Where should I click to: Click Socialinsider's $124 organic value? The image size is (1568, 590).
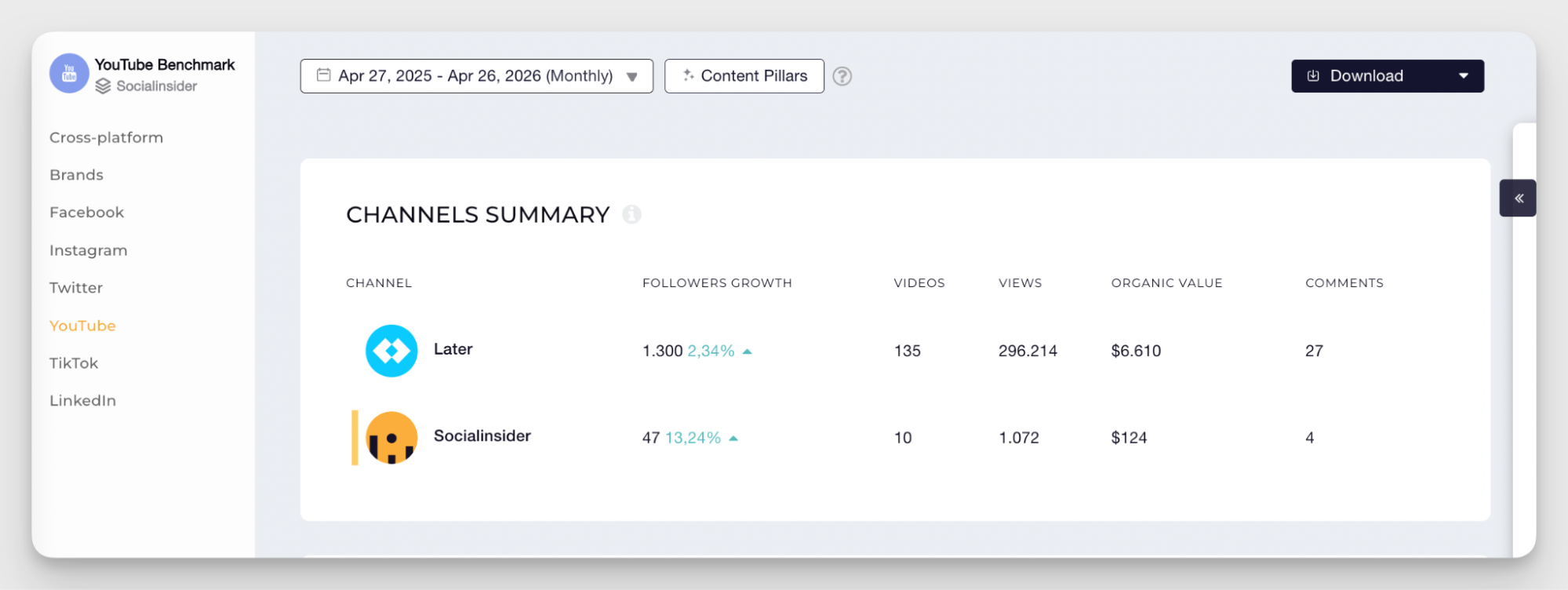click(x=1129, y=438)
